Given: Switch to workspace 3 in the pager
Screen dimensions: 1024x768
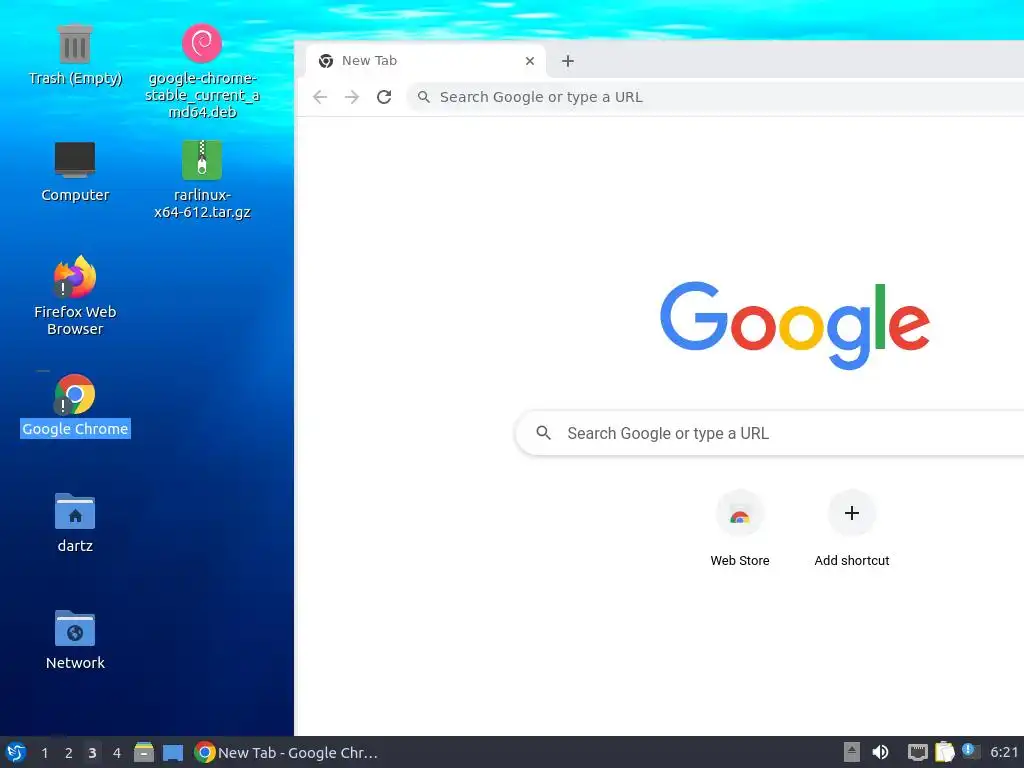Looking at the screenshot, I should pyautogui.click(x=92, y=753).
